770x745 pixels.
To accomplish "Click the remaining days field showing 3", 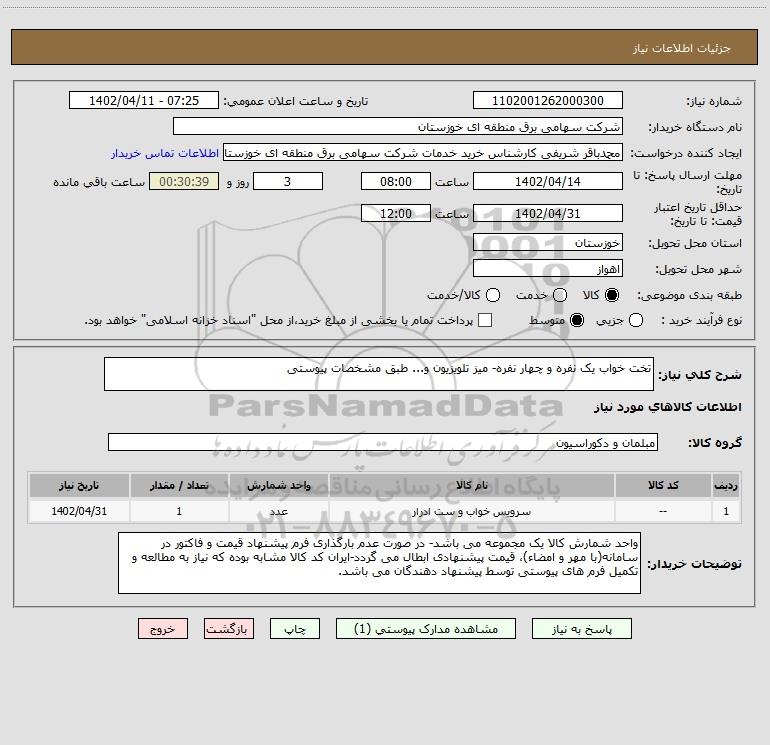I will coord(288,181).
